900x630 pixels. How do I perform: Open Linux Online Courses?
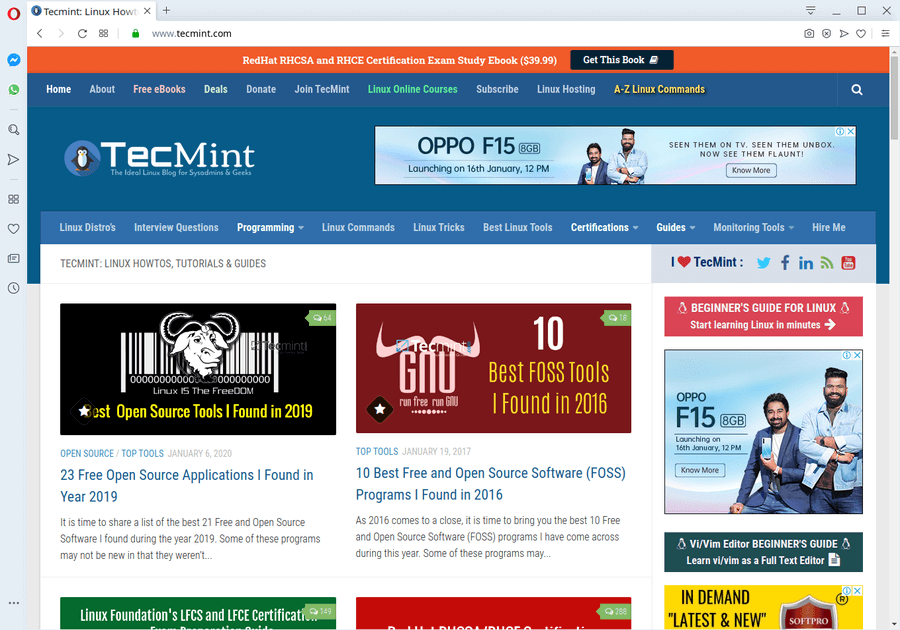413,89
